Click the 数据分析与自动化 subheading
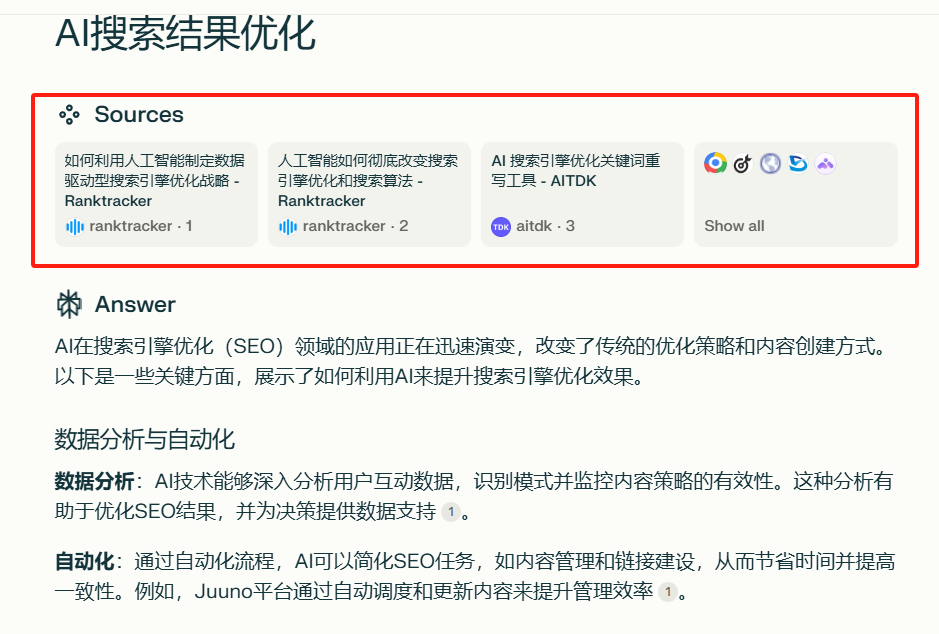This screenshot has width=939, height=634. point(144,439)
